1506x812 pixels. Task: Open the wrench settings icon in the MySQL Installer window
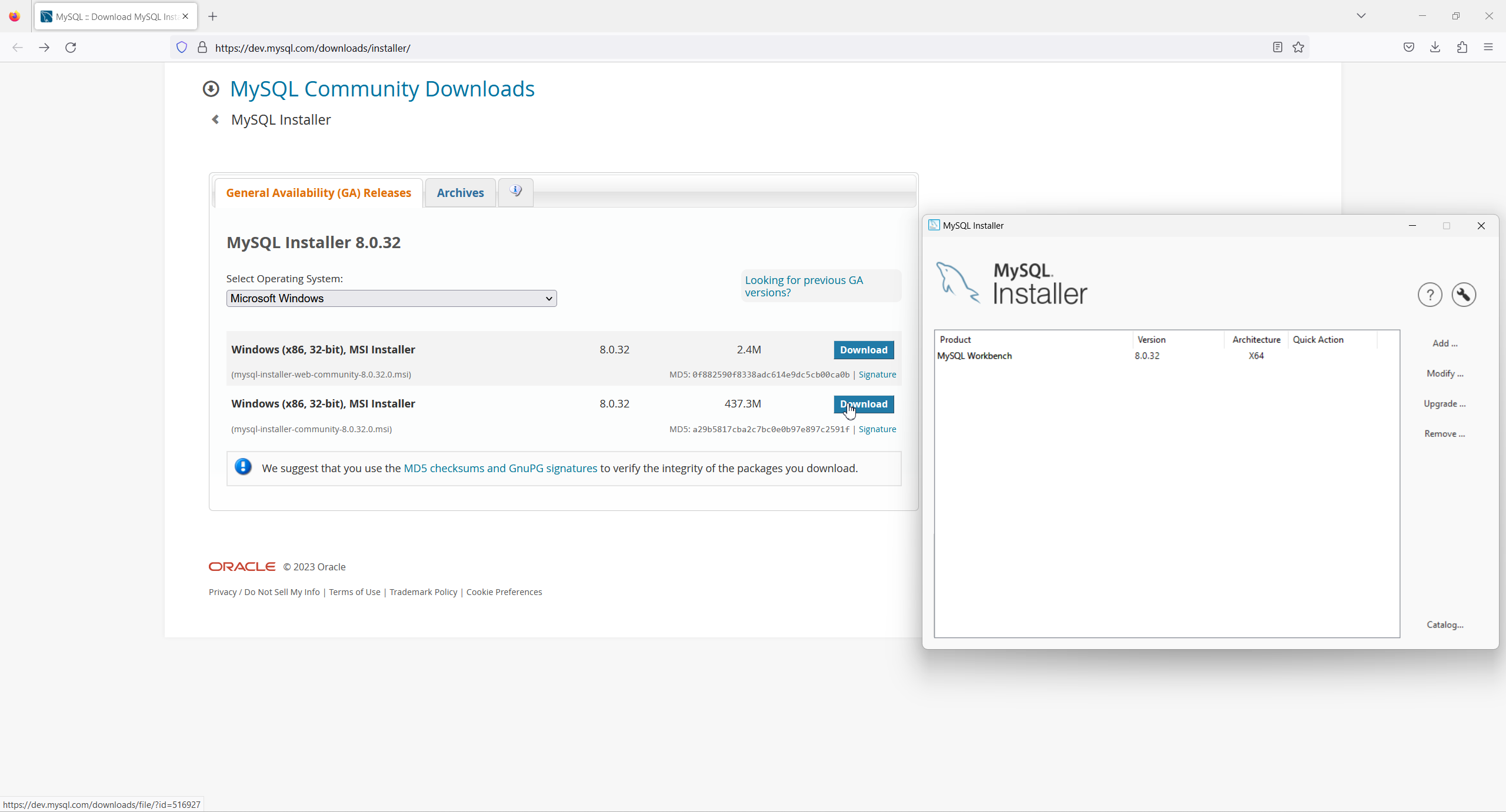pyautogui.click(x=1464, y=295)
